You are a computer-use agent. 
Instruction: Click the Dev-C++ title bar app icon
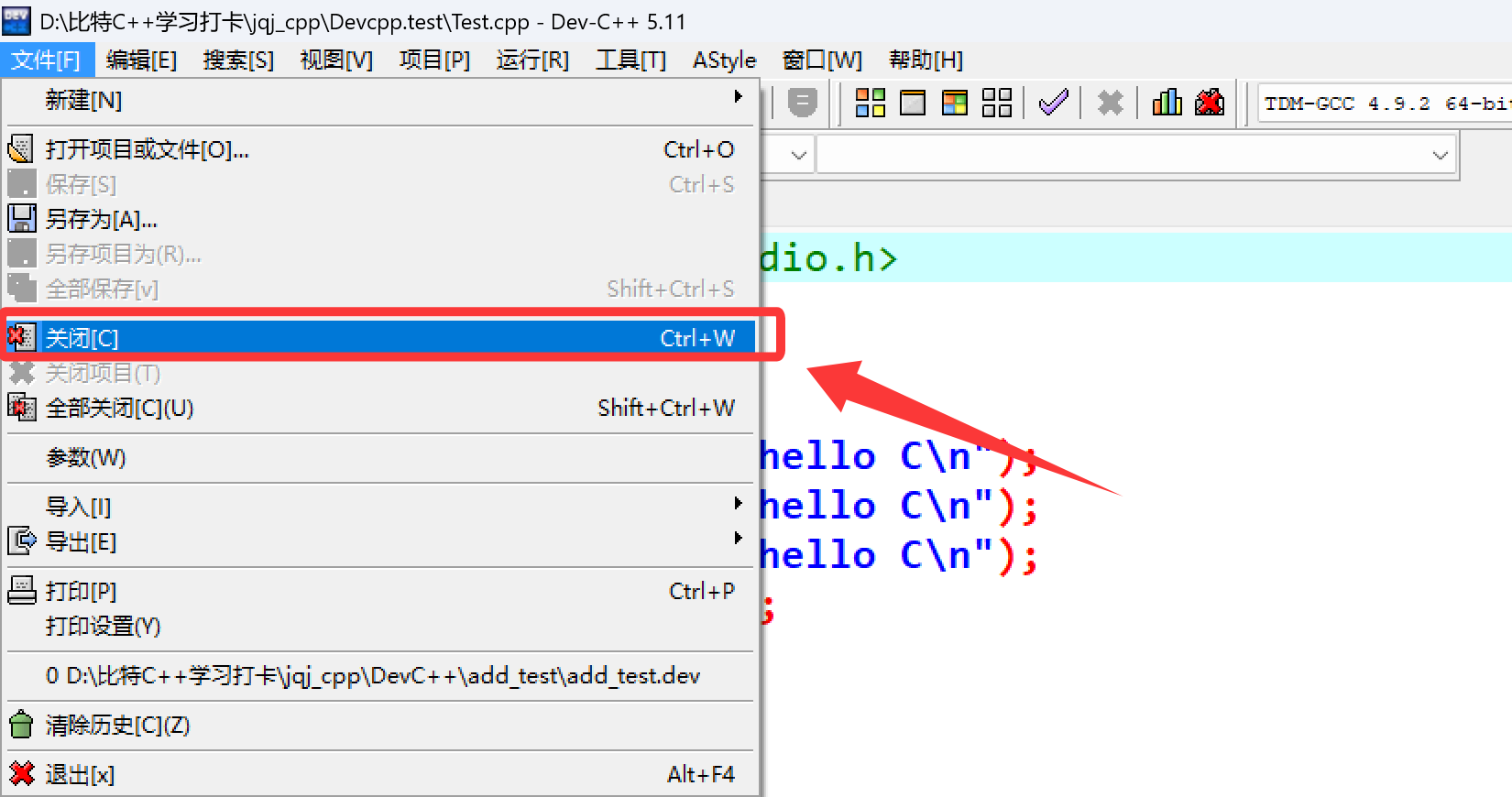tap(16, 20)
